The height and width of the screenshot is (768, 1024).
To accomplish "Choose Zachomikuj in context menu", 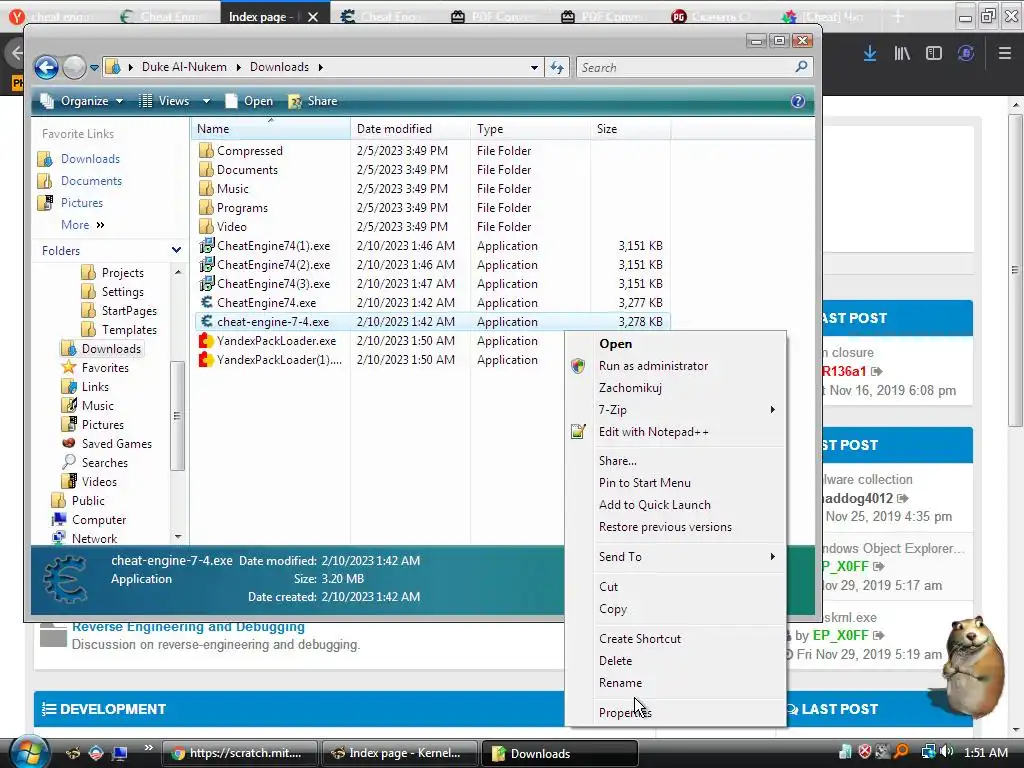I will [675, 388].
